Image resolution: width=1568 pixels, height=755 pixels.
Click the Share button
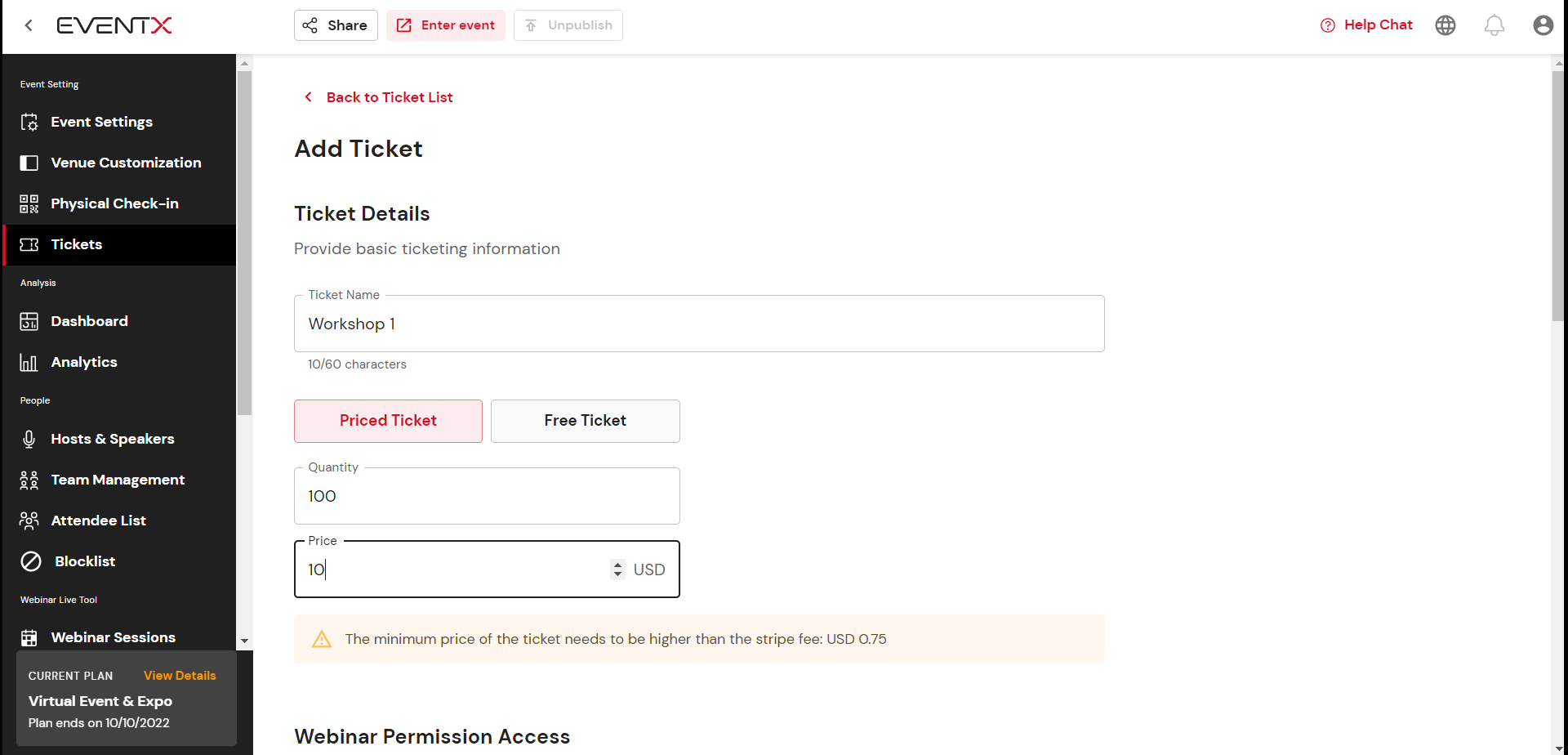click(336, 25)
